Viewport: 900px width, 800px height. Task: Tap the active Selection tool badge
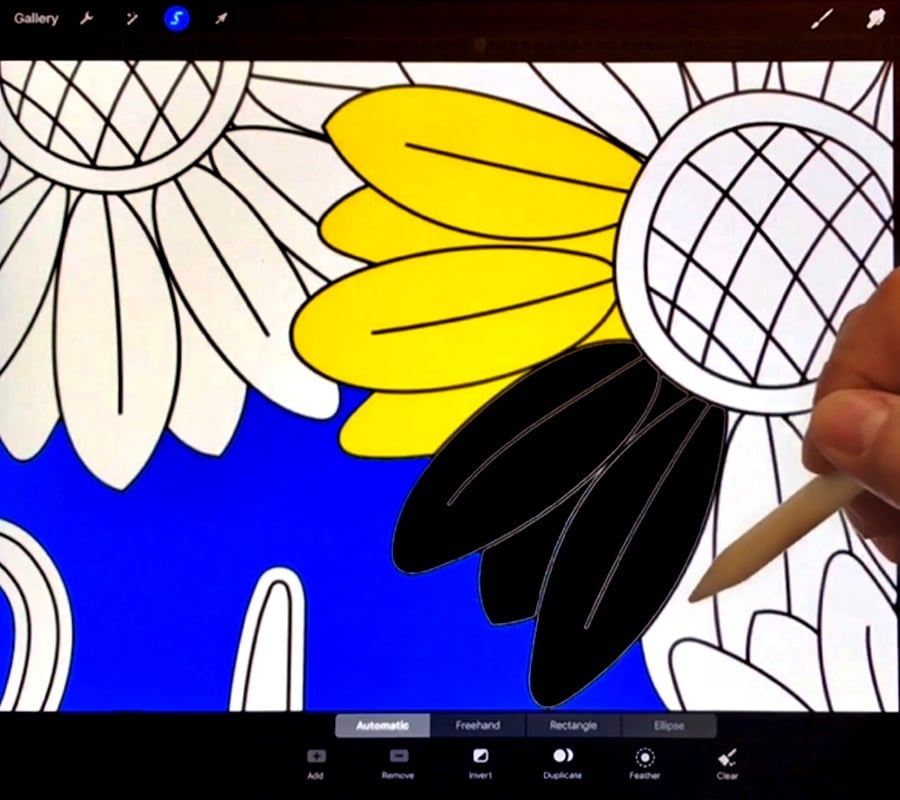click(176, 17)
